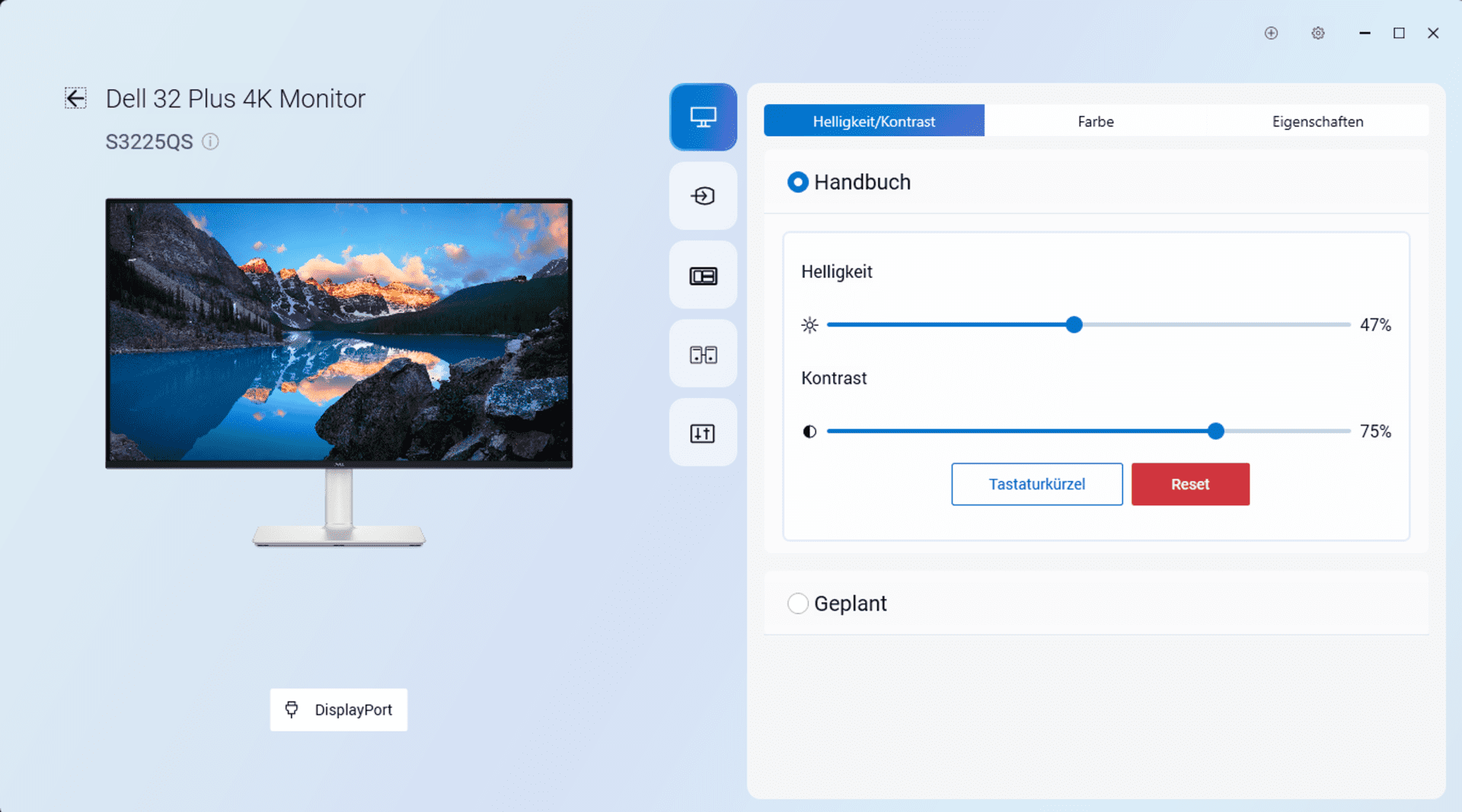Minimize the window
Image resolution: width=1462 pixels, height=812 pixels.
coord(1365,33)
